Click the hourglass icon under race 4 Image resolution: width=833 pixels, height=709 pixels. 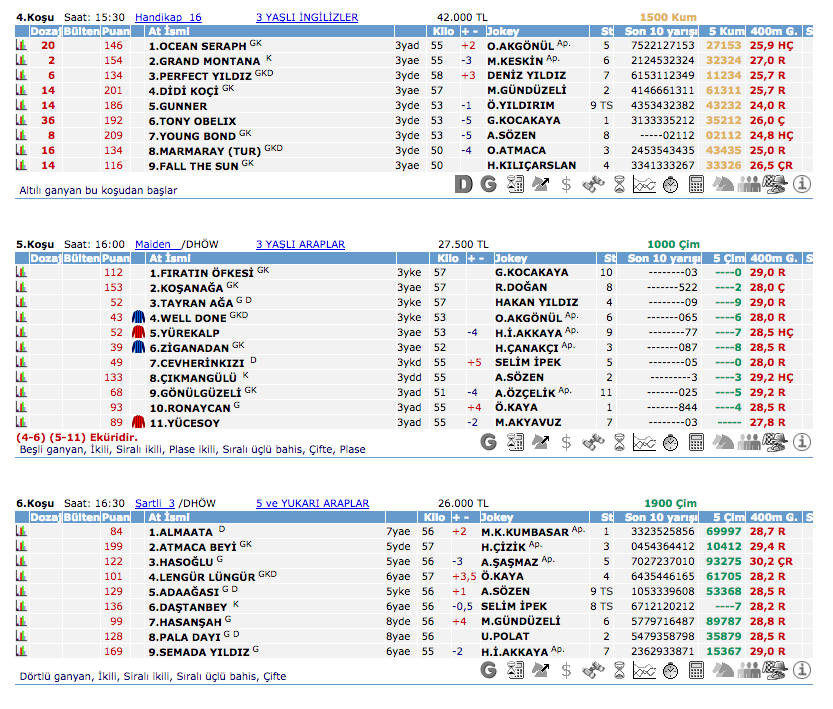(x=619, y=184)
